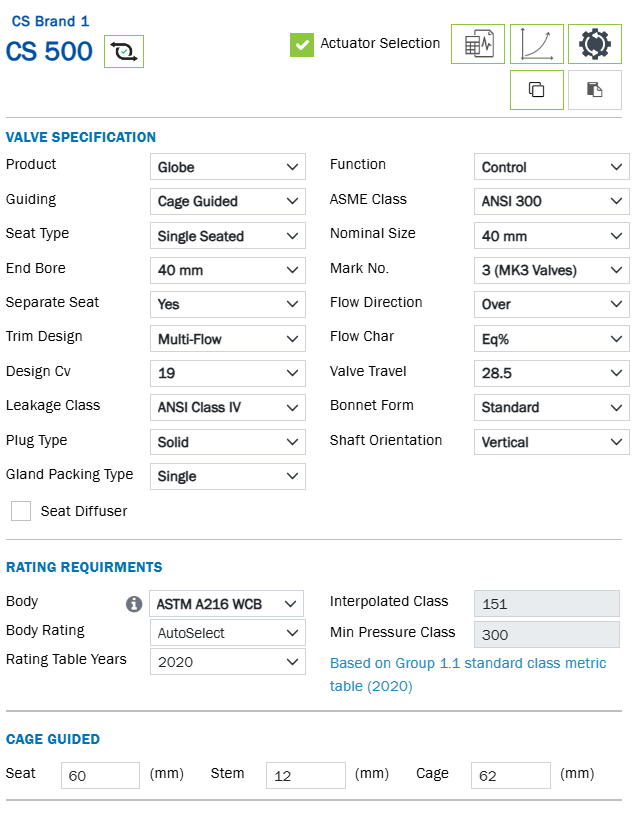Click the CAGE GUIDED heading

click(x=53, y=739)
